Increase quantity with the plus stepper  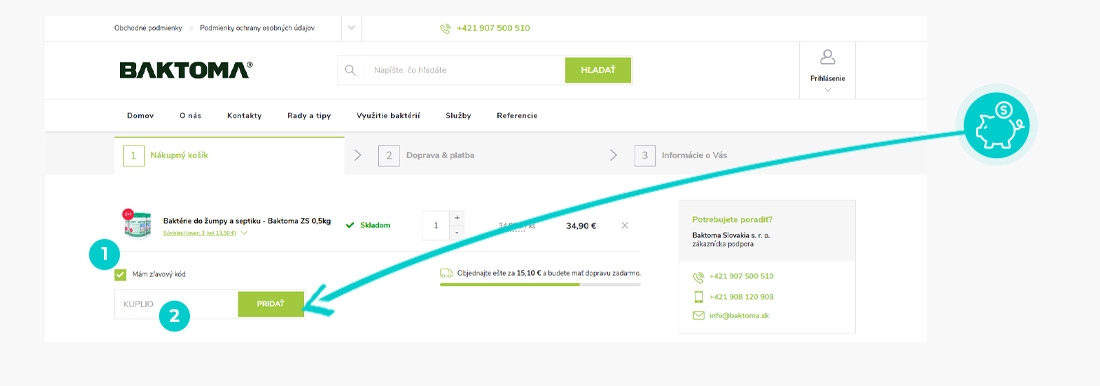(457, 218)
